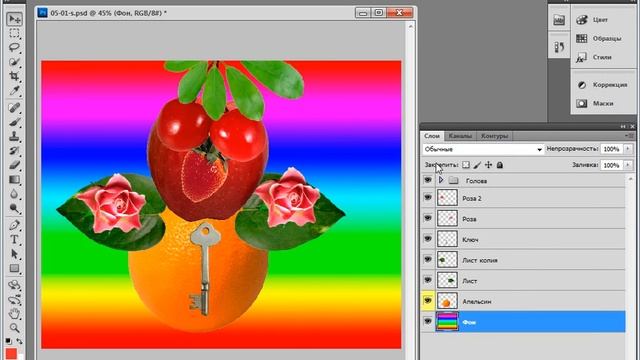Select the Gradient tool
The width and height of the screenshot is (640, 360).
[x=14, y=180]
